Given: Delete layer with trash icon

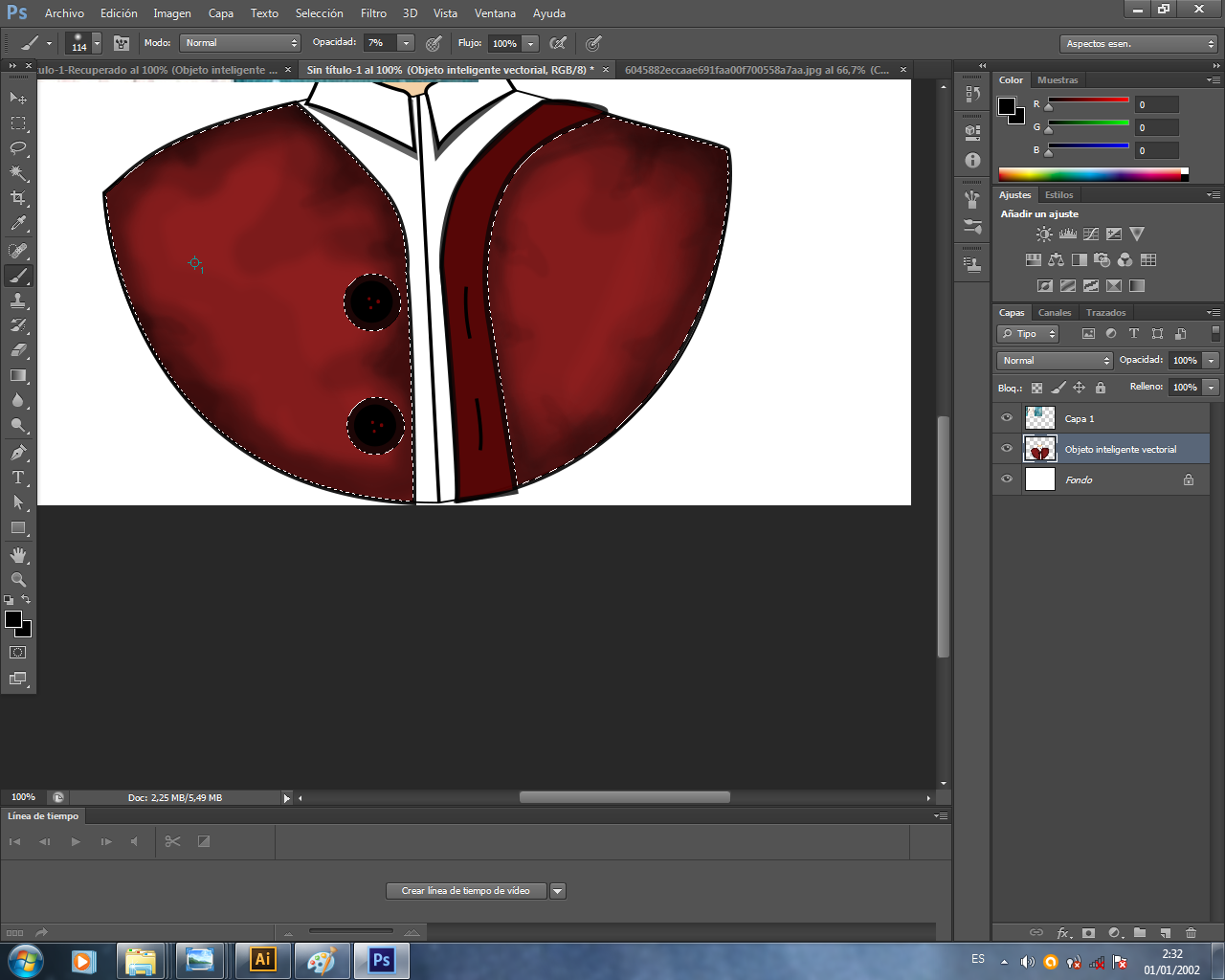Looking at the screenshot, I should pyautogui.click(x=1192, y=932).
